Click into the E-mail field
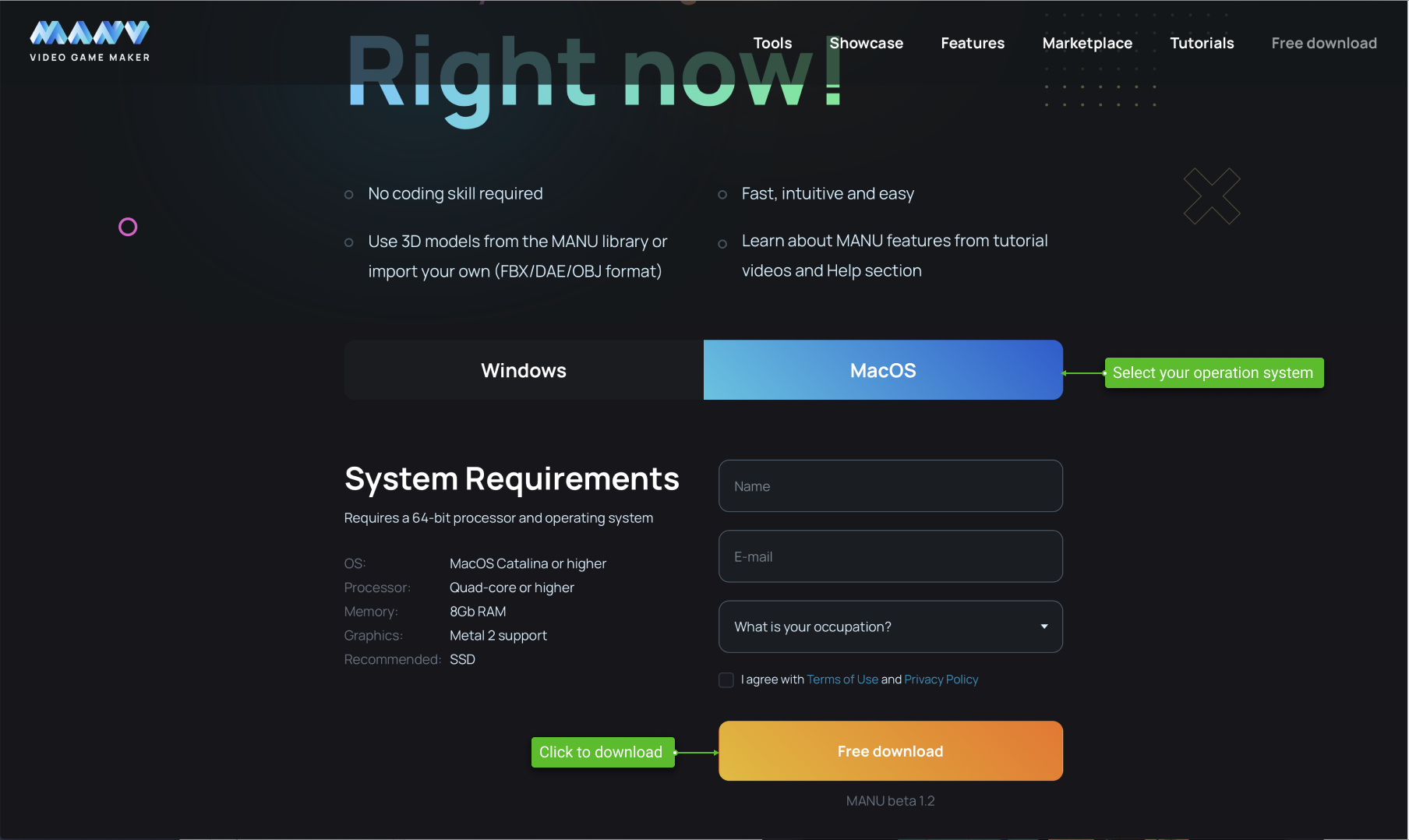This screenshot has width=1409, height=840. 890,556
